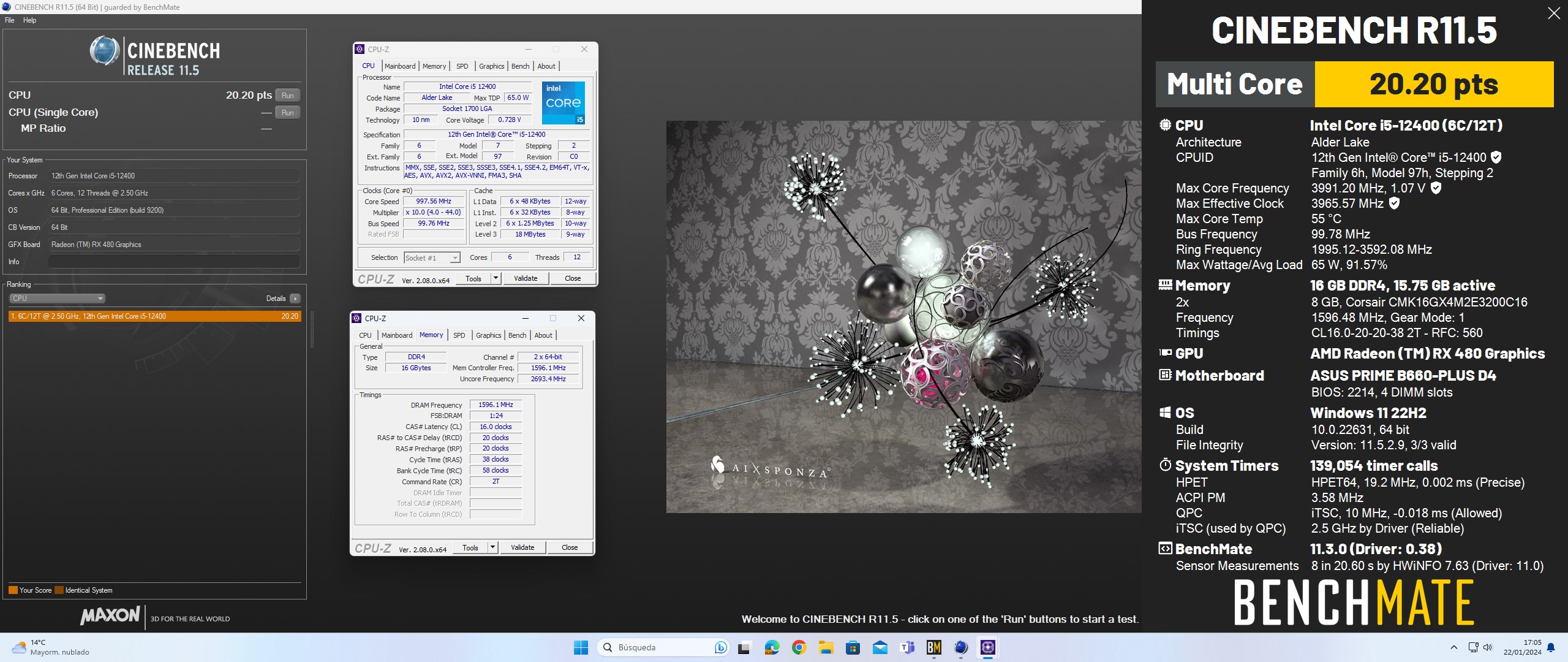Viewport: 1568px width, 662px height.
Task: Click Tools button in lower CPU-Z
Action: [470, 547]
